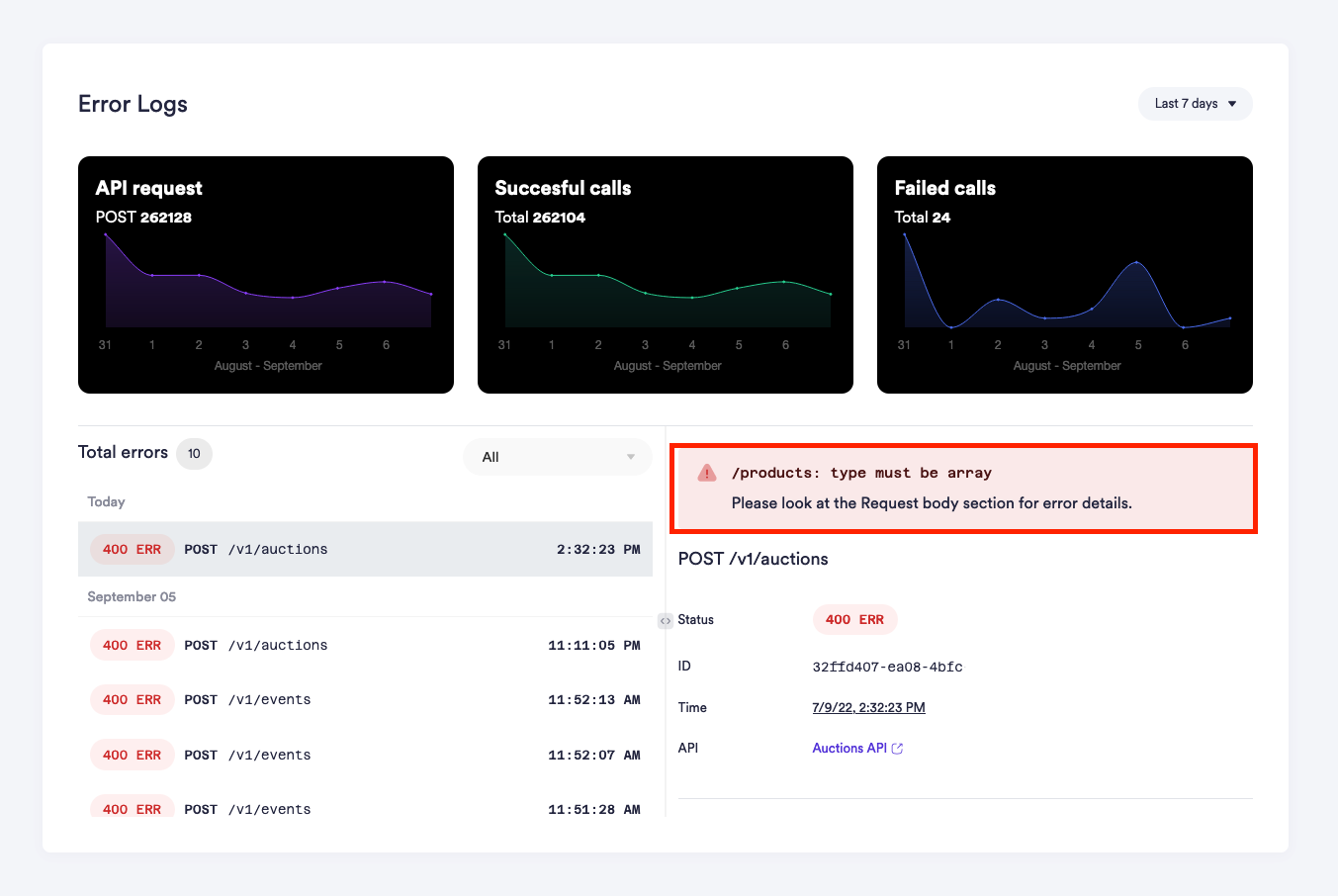Click the external link icon beside Auctions API
Image resolution: width=1338 pixels, height=896 pixels.
coord(897,749)
